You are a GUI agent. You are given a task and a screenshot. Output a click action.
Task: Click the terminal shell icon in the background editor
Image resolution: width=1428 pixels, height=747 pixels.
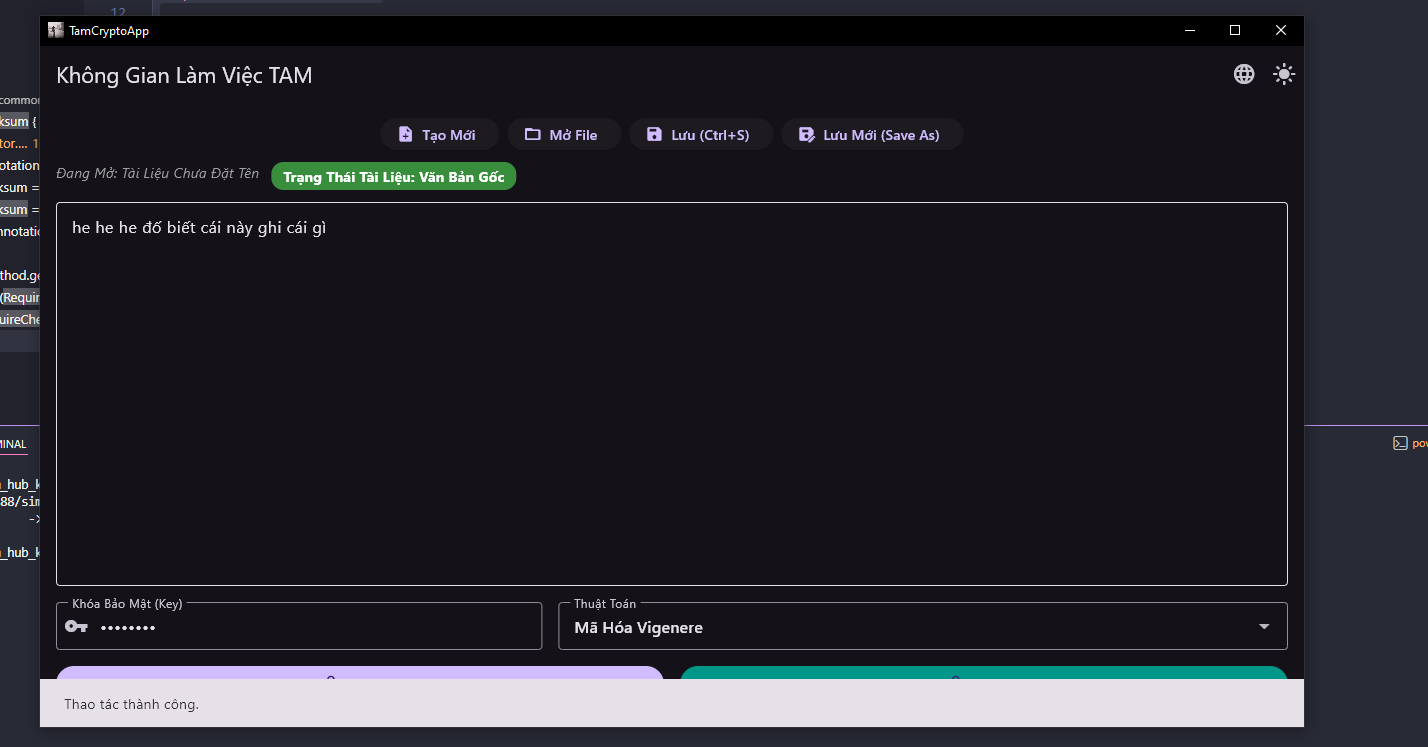coord(1400,443)
